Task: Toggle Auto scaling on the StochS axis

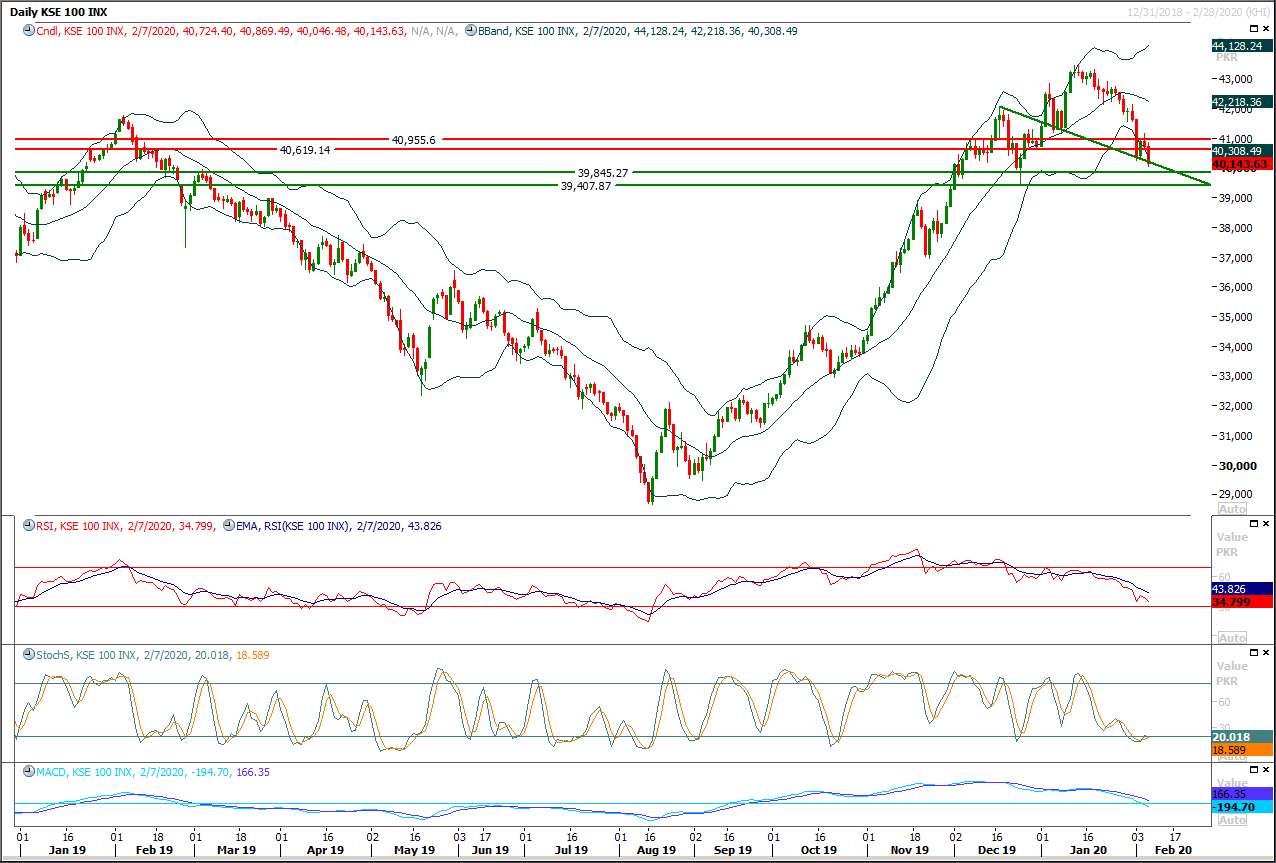Action: [1233, 756]
